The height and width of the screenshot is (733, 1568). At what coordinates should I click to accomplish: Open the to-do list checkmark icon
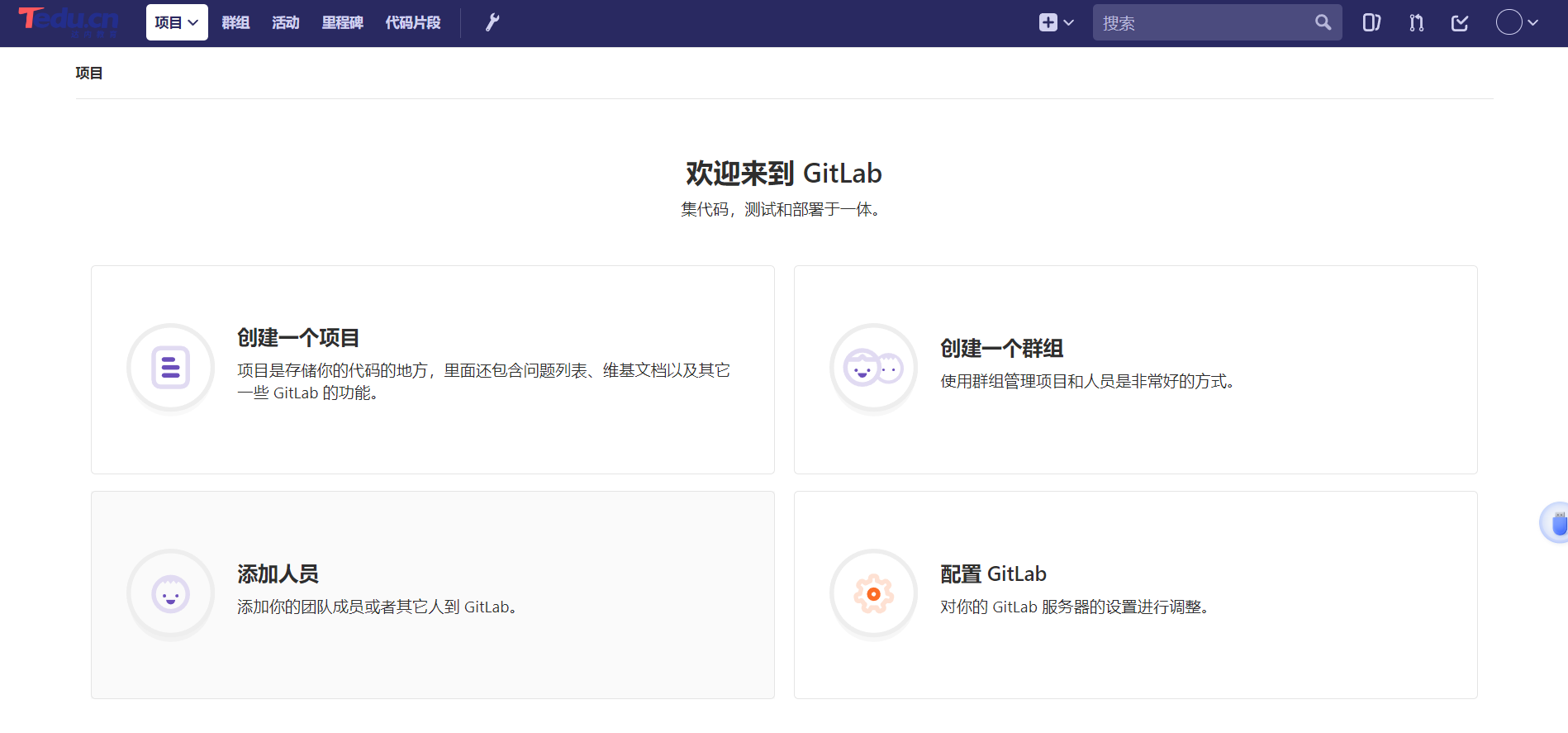coord(1460,22)
